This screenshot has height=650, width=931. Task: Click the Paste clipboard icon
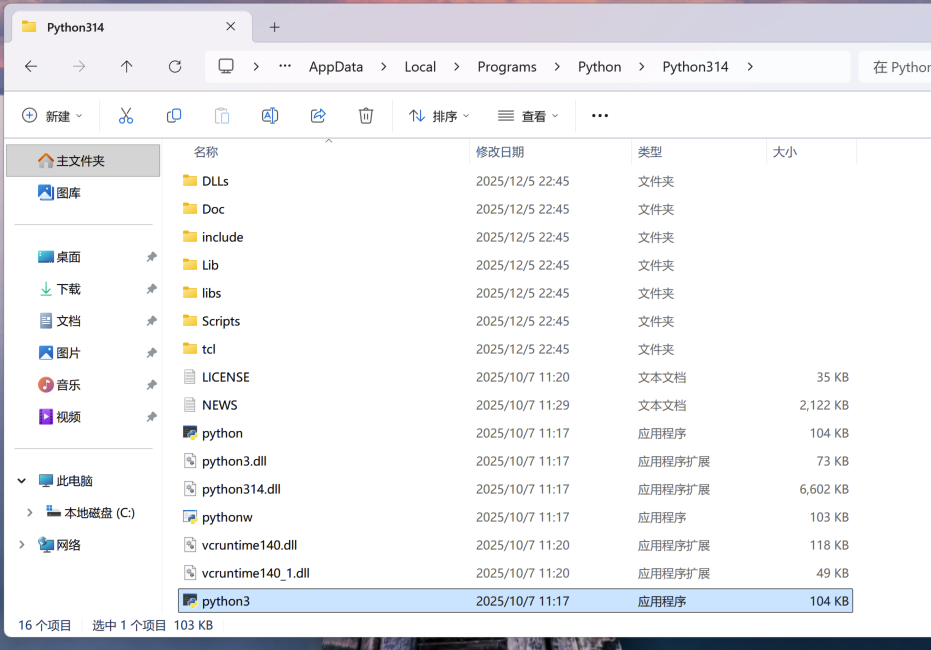coord(222,116)
